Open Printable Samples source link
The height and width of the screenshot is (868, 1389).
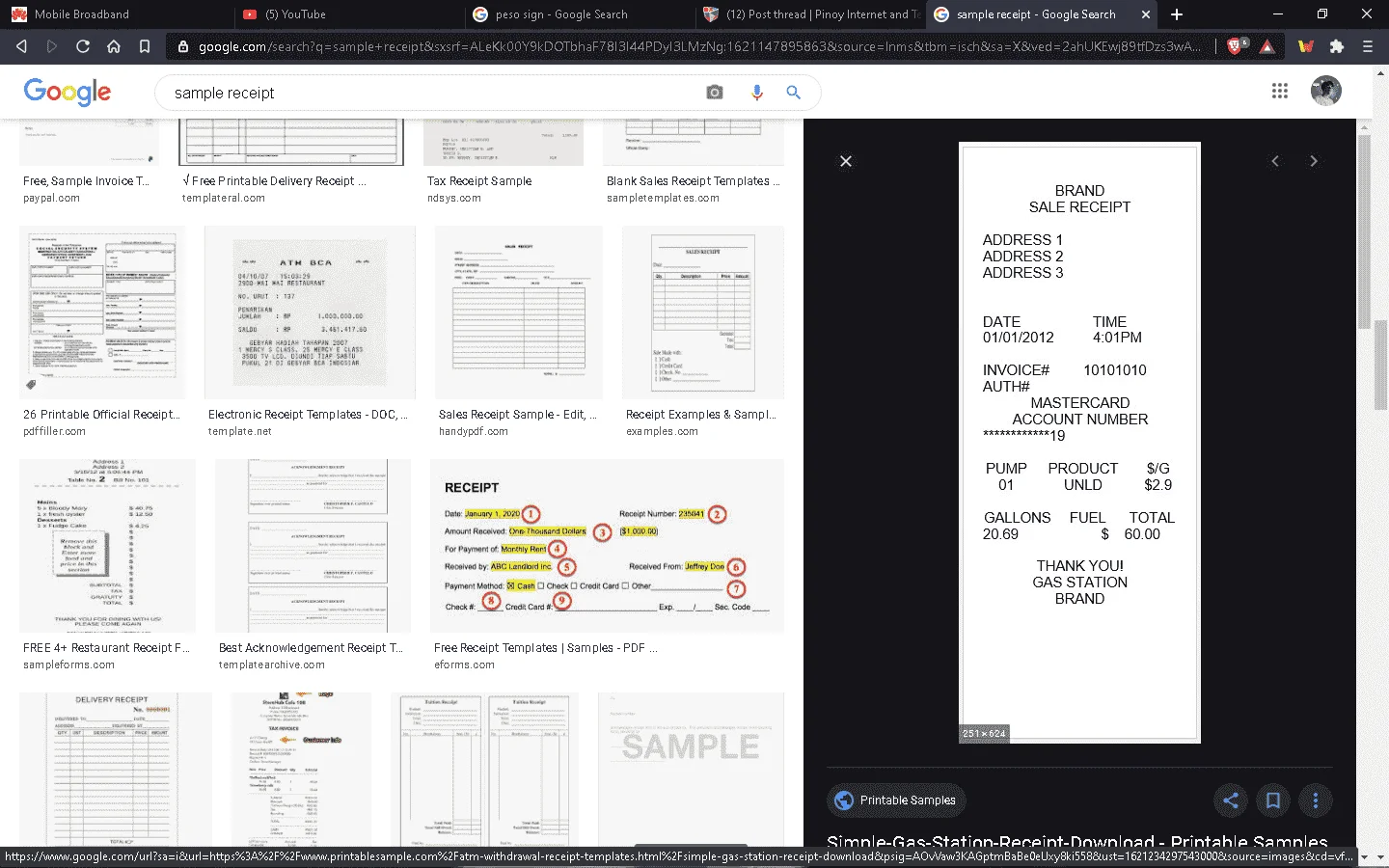tap(896, 800)
